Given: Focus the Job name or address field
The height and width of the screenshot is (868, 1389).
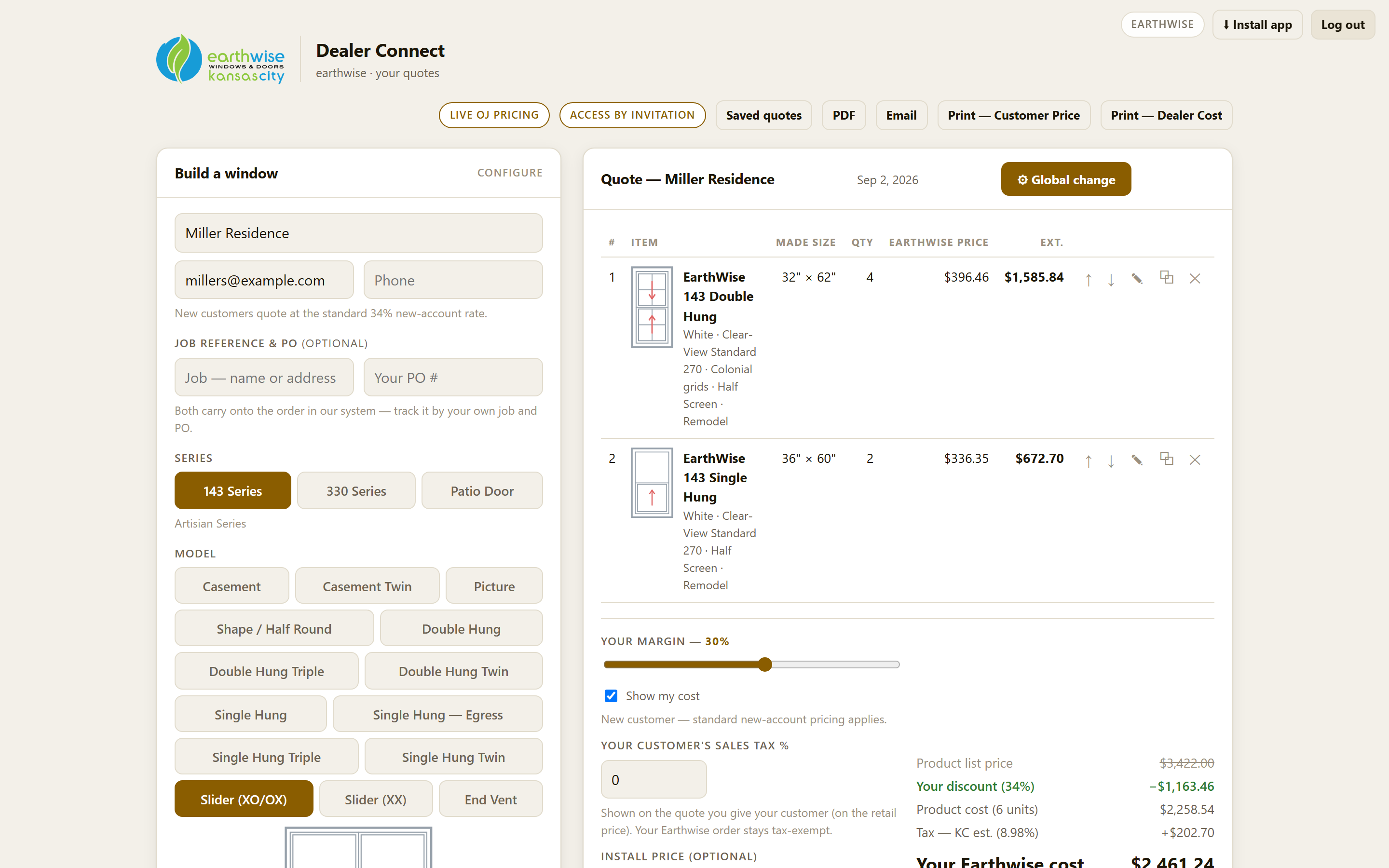Looking at the screenshot, I should [x=264, y=377].
